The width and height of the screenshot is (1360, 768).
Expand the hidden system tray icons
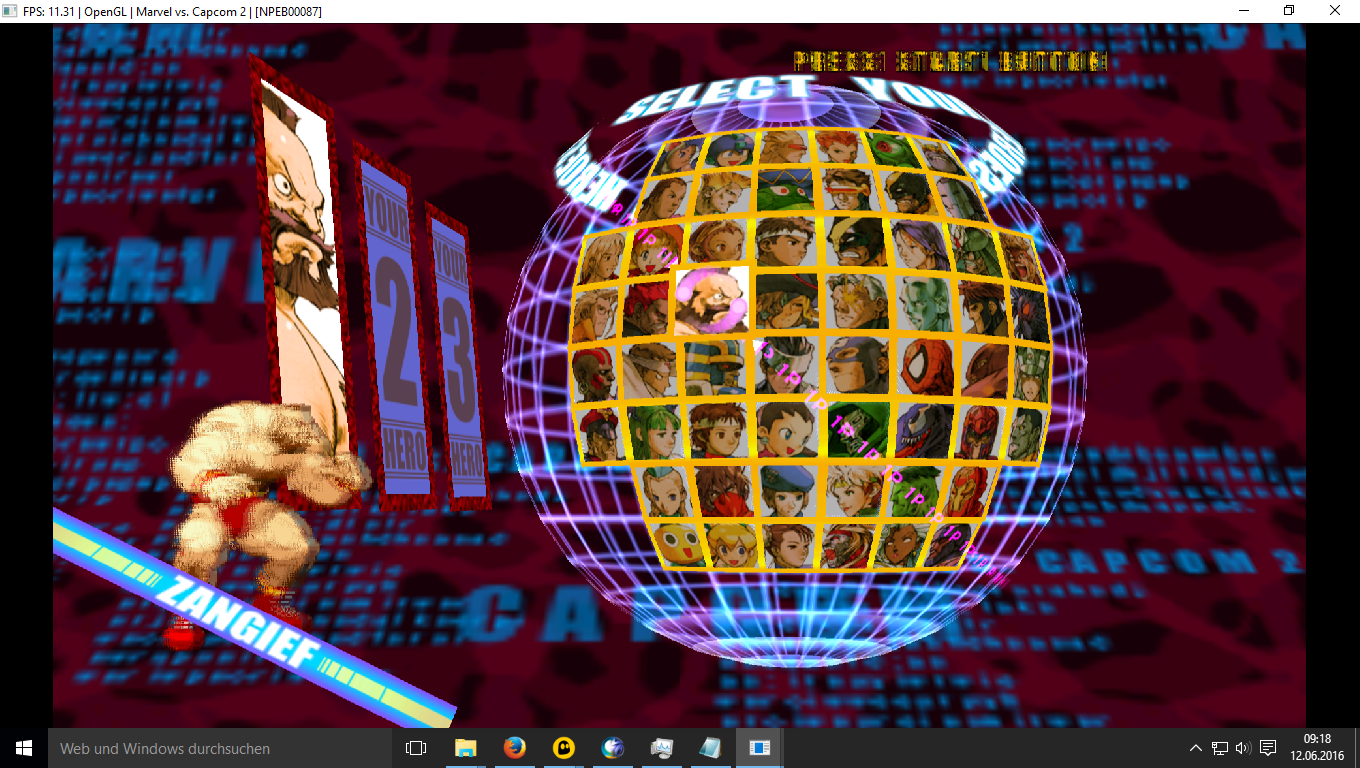(1196, 748)
